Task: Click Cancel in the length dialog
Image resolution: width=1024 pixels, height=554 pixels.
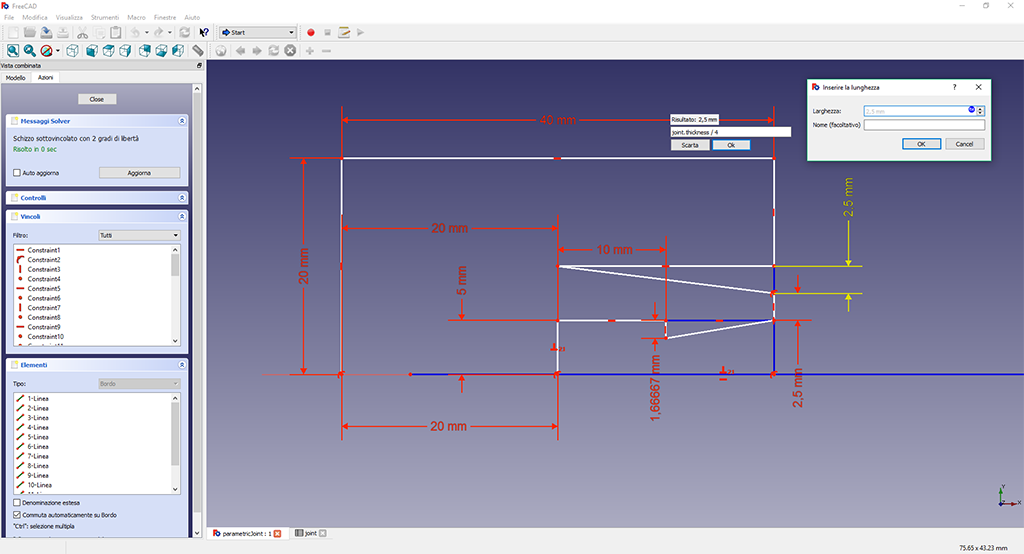Action: [x=964, y=144]
